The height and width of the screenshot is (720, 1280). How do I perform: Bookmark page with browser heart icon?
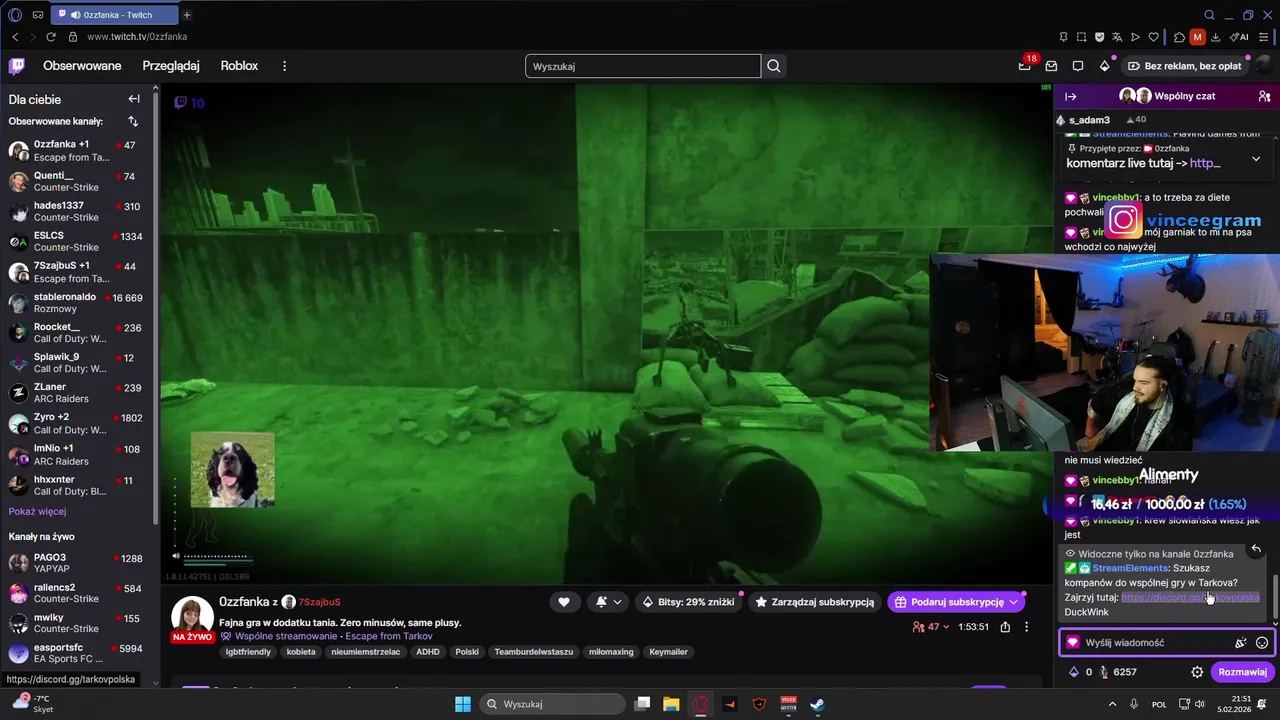click(x=1154, y=37)
